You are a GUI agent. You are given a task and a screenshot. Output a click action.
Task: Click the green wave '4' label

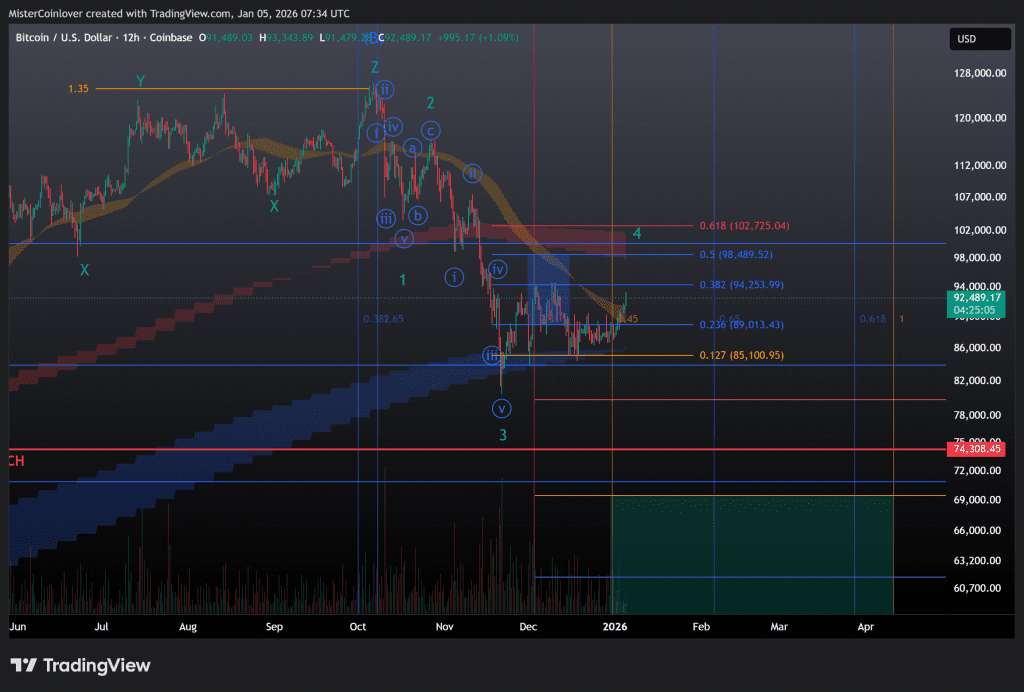pyautogui.click(x=637, y=234)
